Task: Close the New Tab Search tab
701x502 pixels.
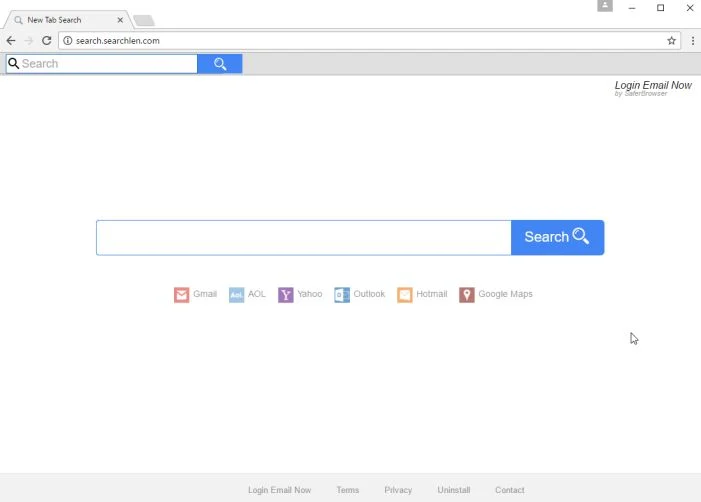Action: pos(120,20)
